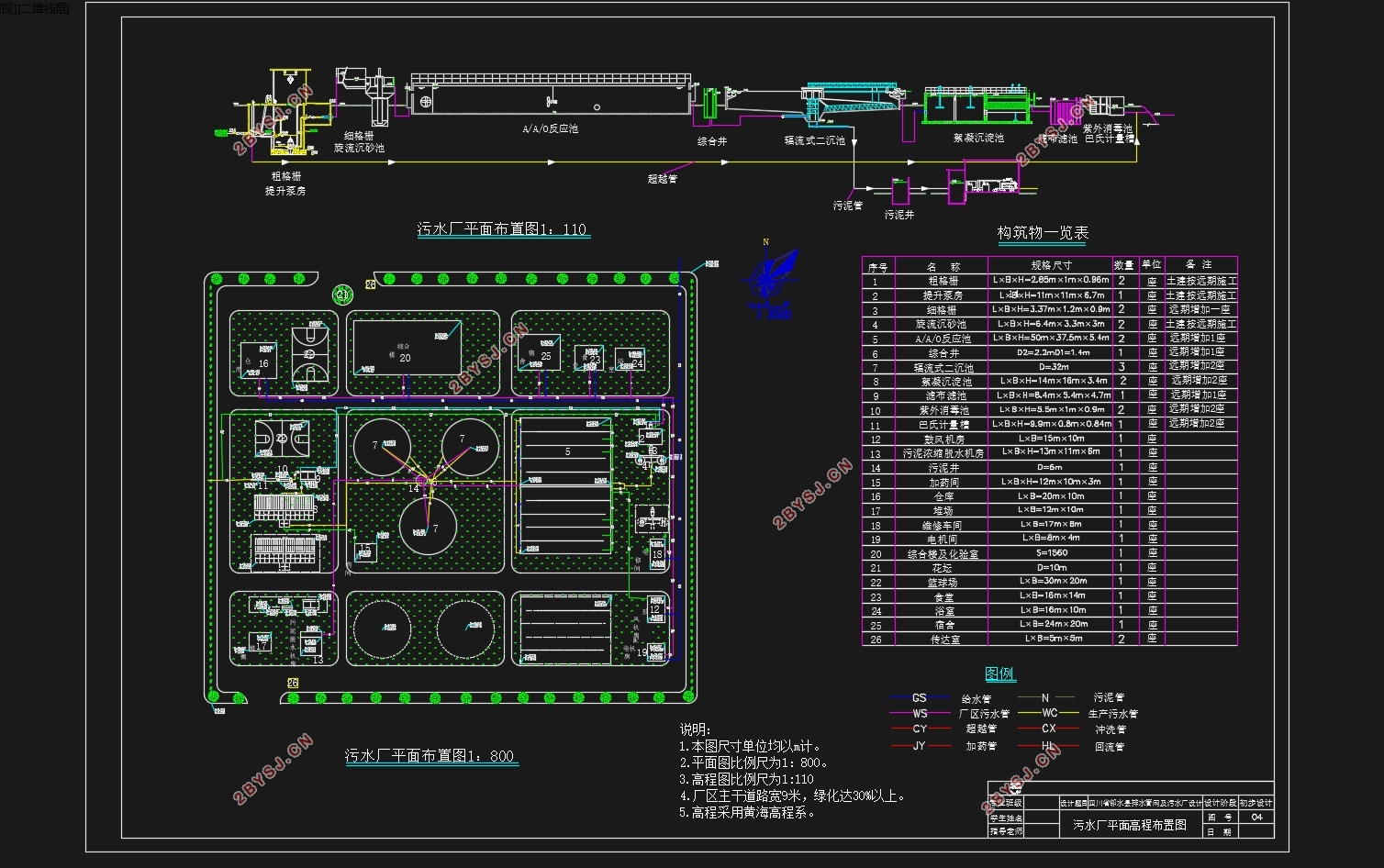Click title '污水厂平面布置图1：110'

click(502, 229)
